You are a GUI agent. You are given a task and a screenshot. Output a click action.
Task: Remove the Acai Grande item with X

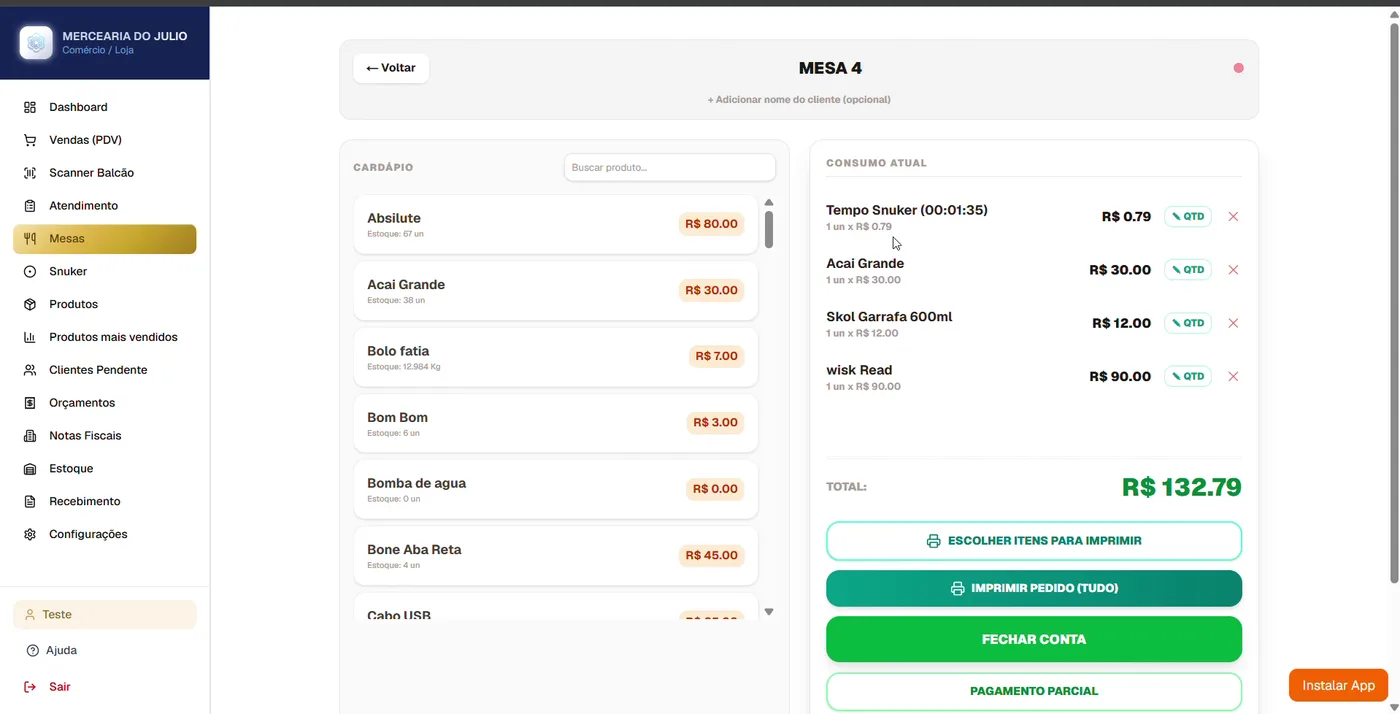1233,270
